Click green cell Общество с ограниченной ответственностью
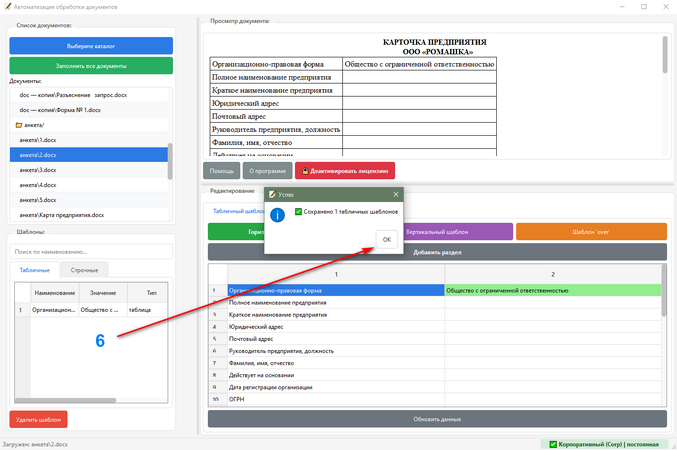The image size is (677, 450). (x=553, y=290)
